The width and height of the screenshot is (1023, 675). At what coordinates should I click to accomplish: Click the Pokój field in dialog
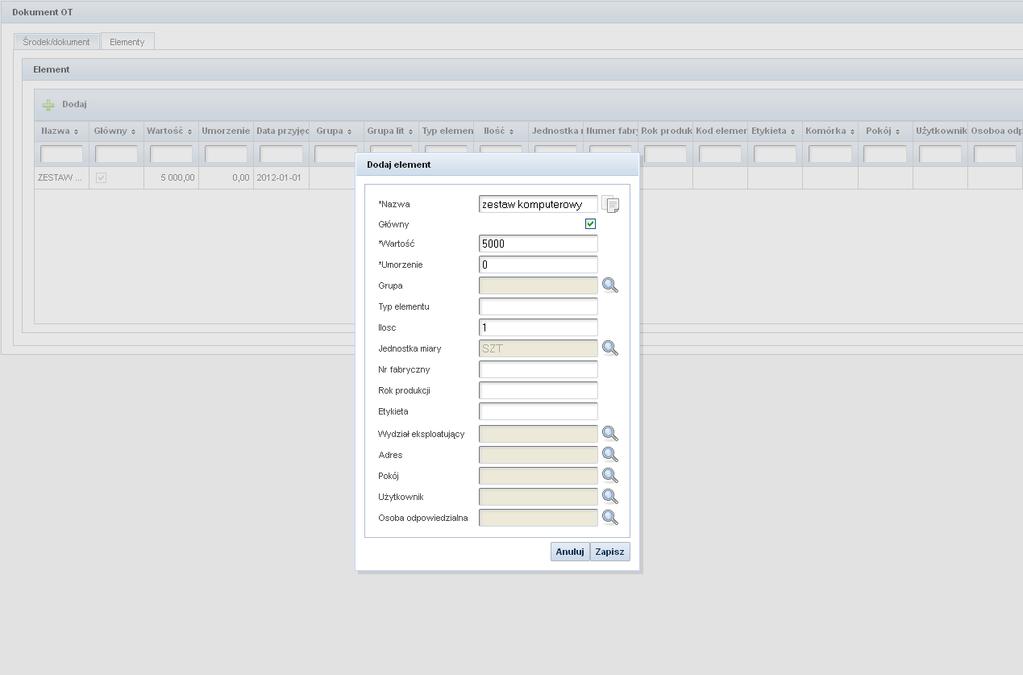pyautogui.click(x=538, y=475)
